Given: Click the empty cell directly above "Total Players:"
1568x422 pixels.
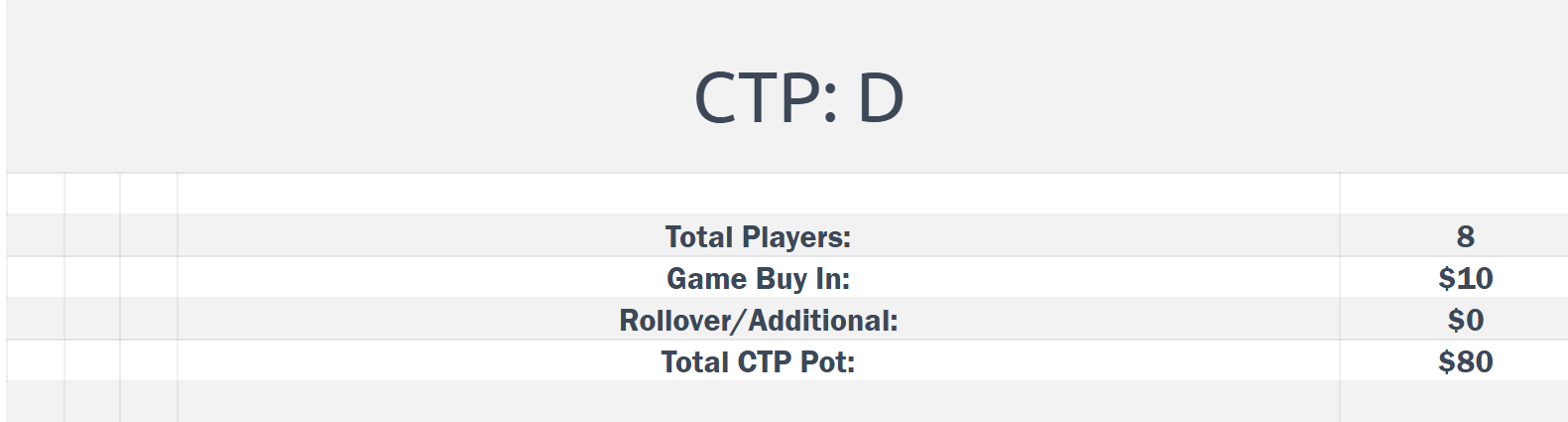Looking at the screenshot, I should pos(758,194).
